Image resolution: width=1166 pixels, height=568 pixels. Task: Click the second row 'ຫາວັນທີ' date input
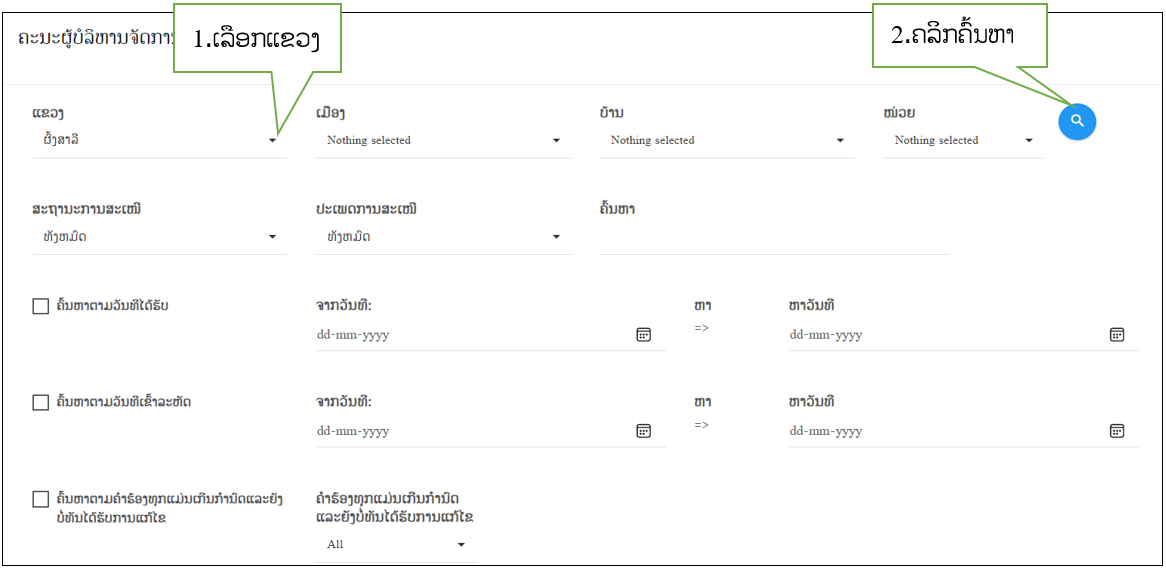click(x=943, y=431)
